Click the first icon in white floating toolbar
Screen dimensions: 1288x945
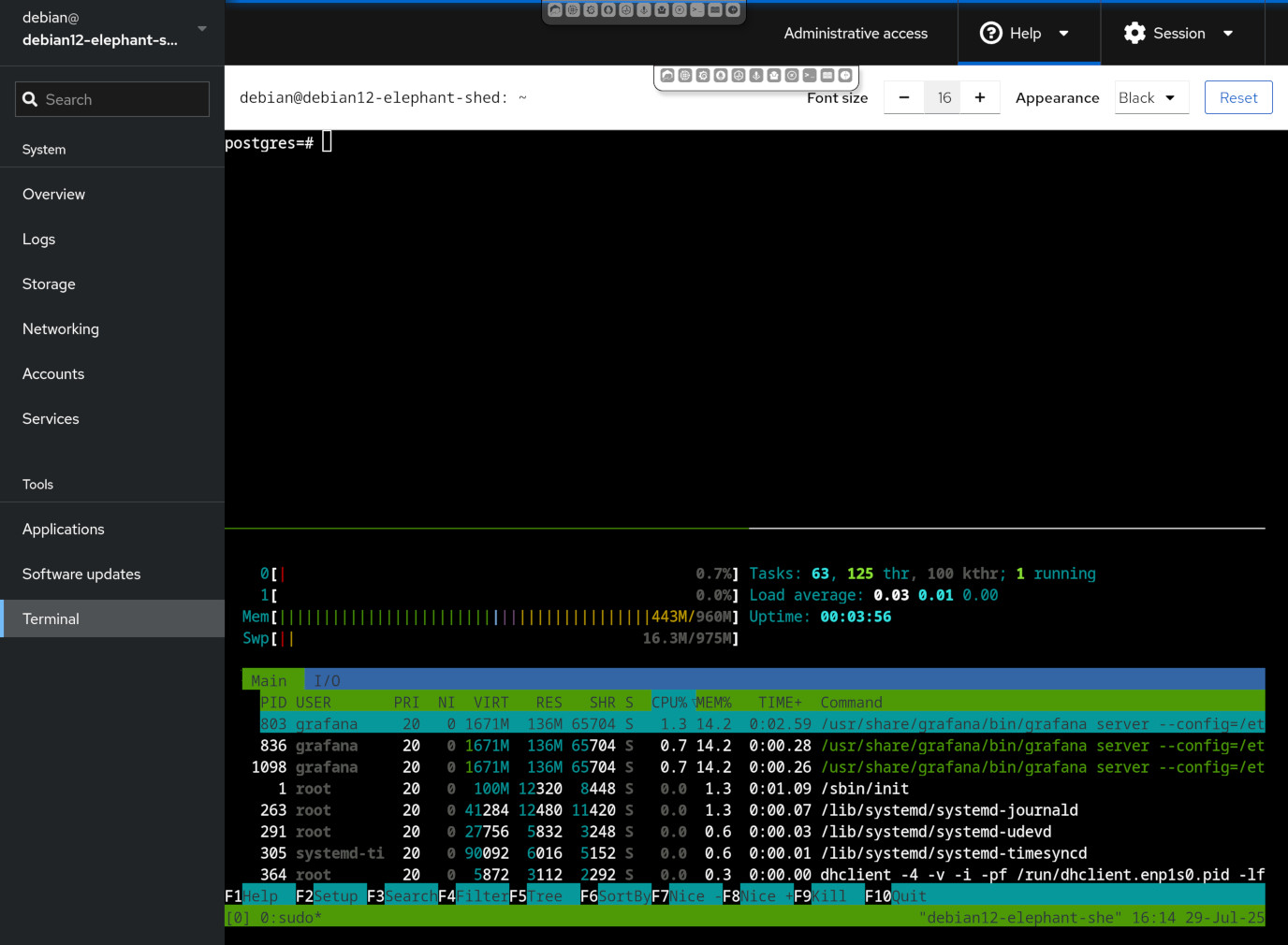pos(666,75)
